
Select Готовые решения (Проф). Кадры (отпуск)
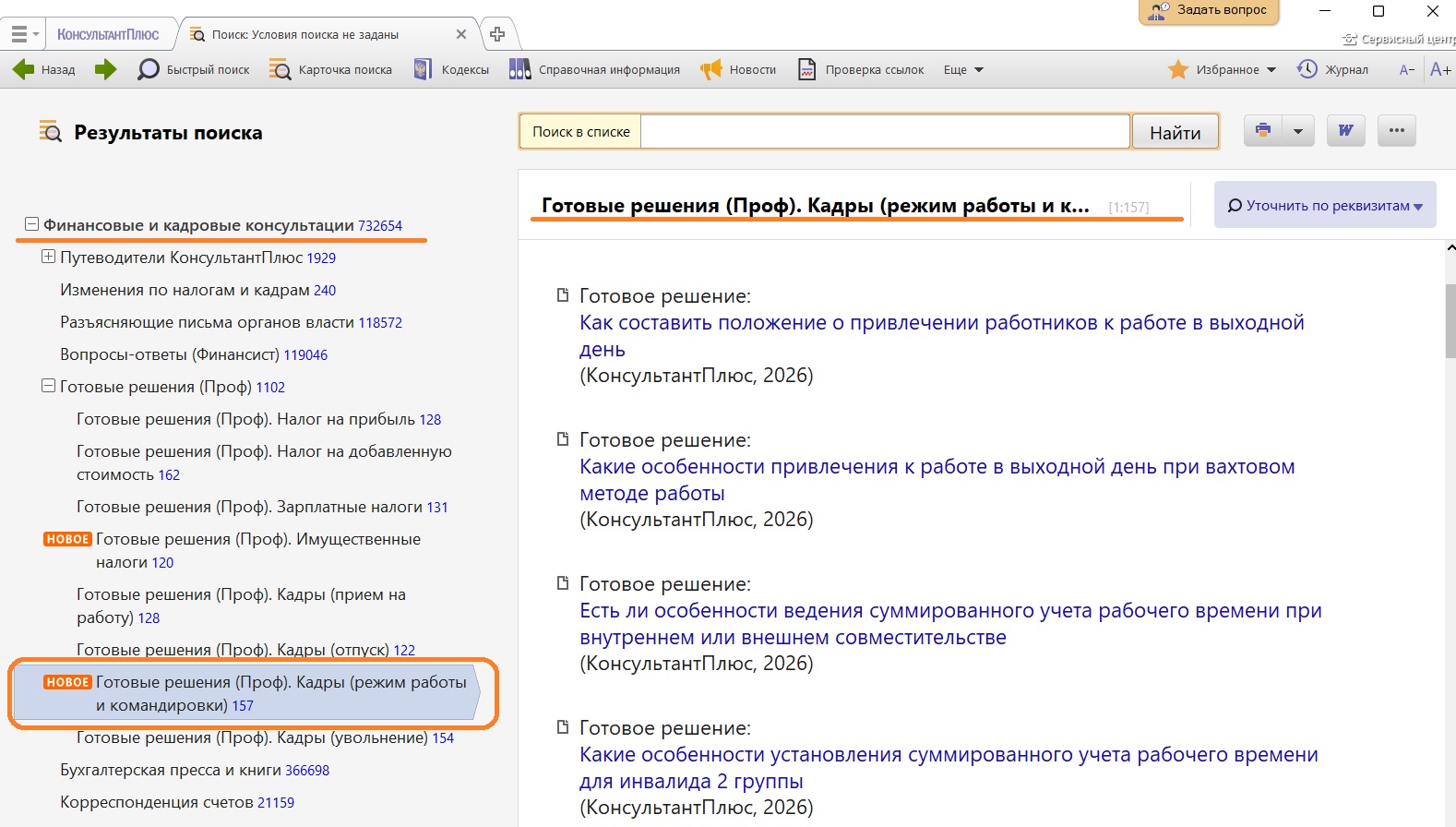point(245,650)
